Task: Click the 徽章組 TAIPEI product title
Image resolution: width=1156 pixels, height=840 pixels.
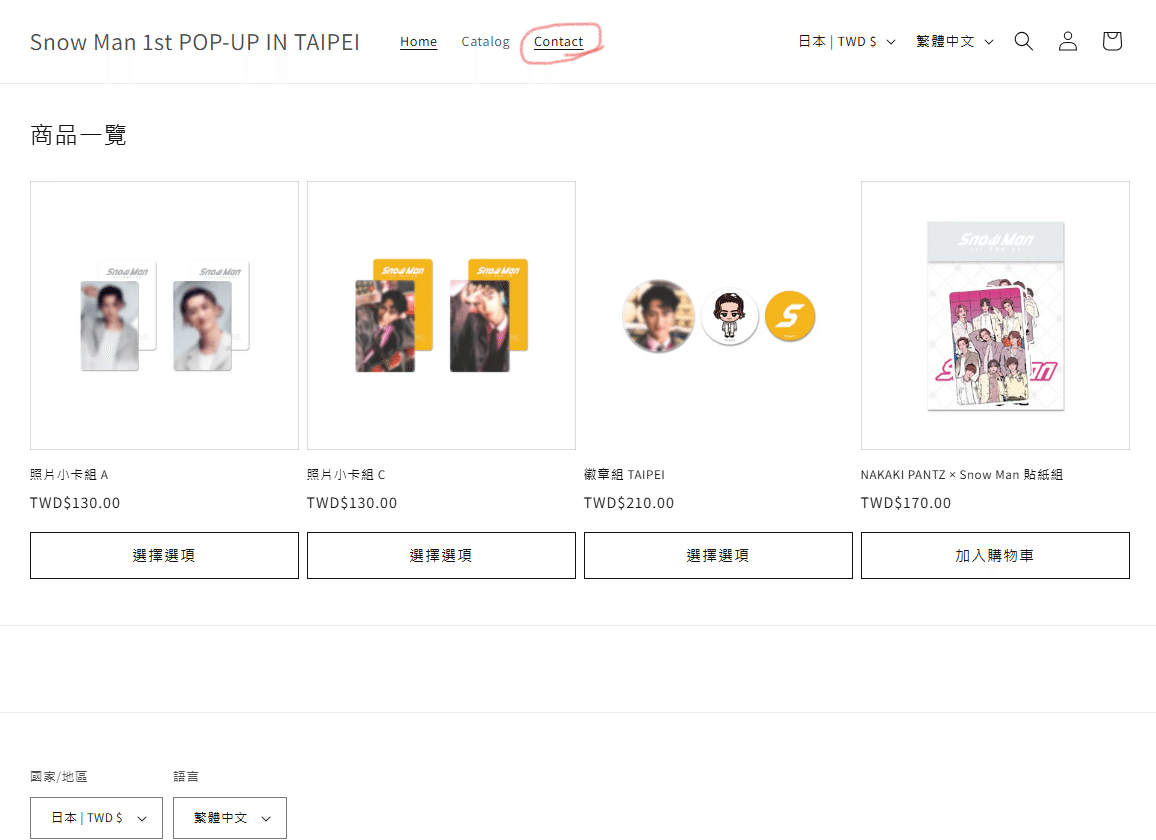Action: tap(624, 474)
